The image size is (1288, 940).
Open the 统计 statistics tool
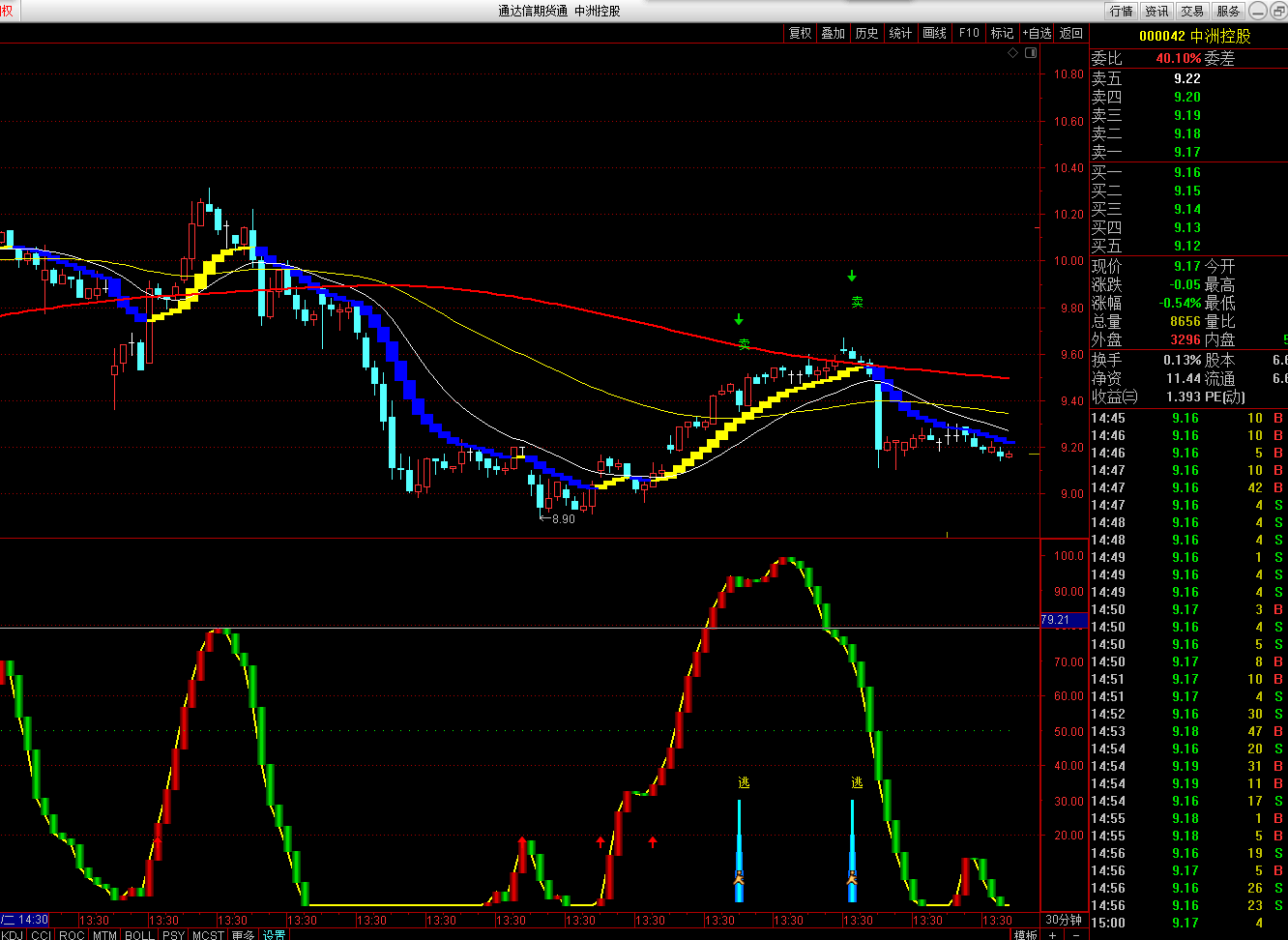tap(901, 33)
